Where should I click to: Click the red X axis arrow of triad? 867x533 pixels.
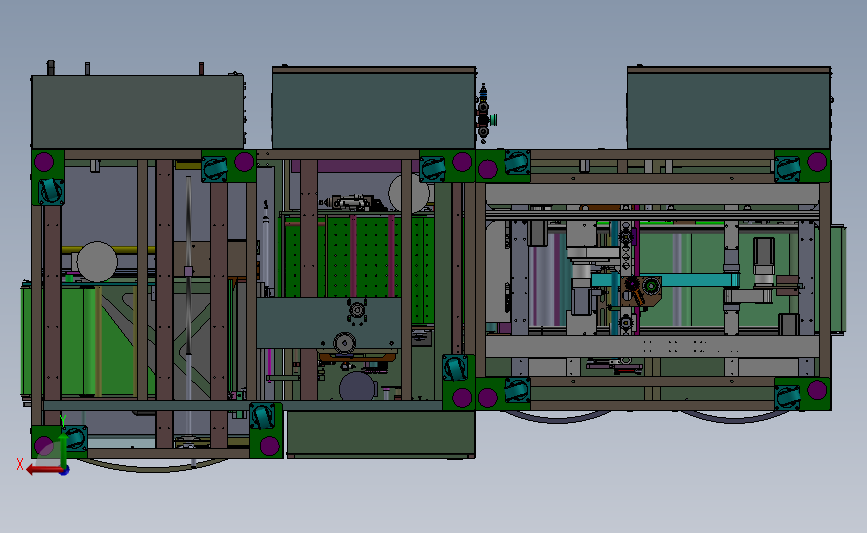[x=43, y=470]
